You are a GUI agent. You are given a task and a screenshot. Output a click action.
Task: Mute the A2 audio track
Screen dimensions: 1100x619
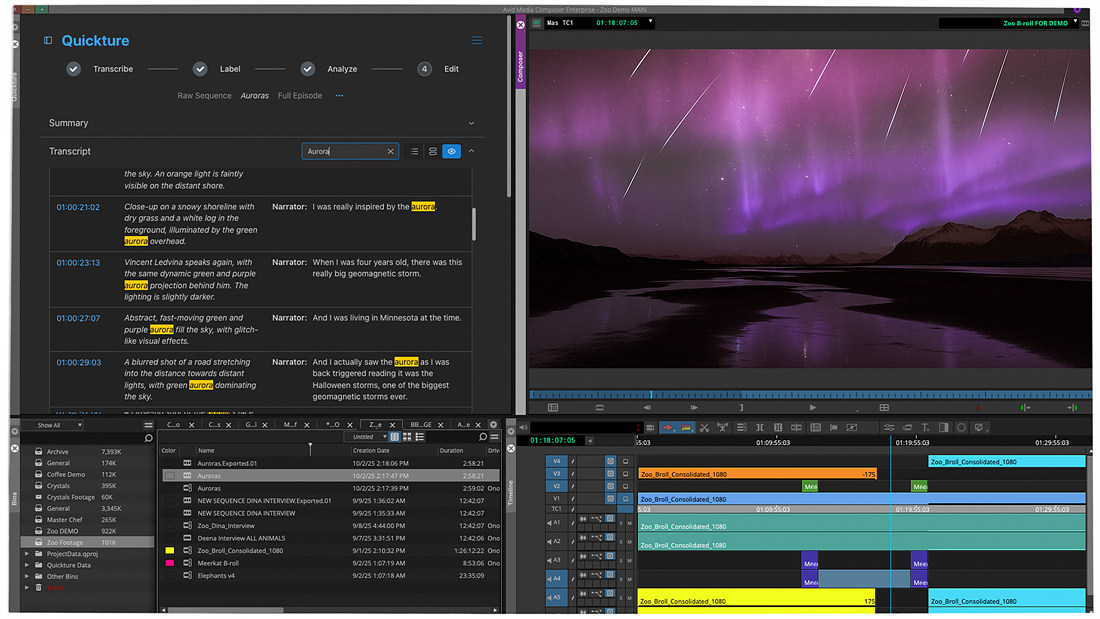[629, 543]
